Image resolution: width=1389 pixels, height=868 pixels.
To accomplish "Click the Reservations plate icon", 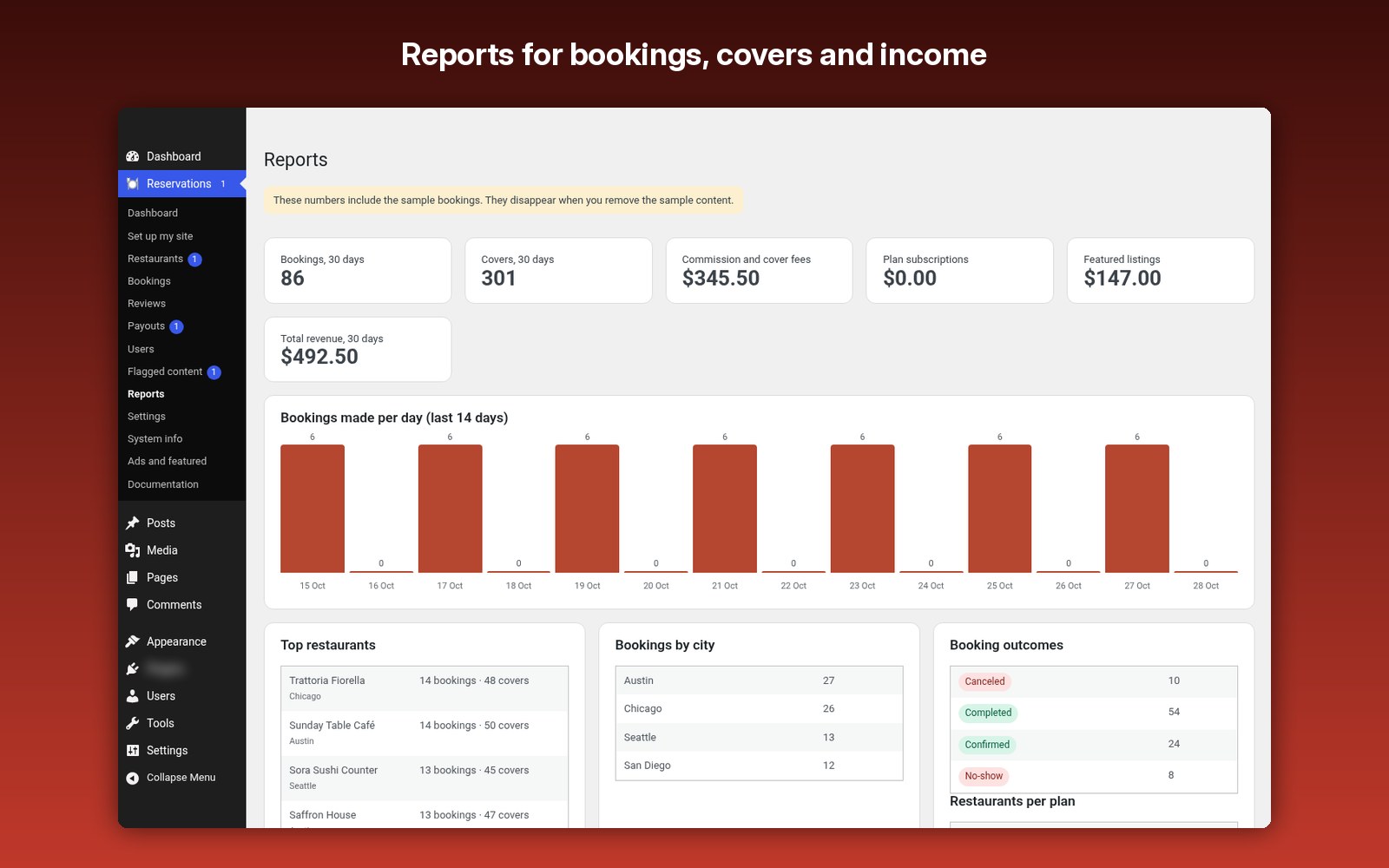I will point(133,184).
